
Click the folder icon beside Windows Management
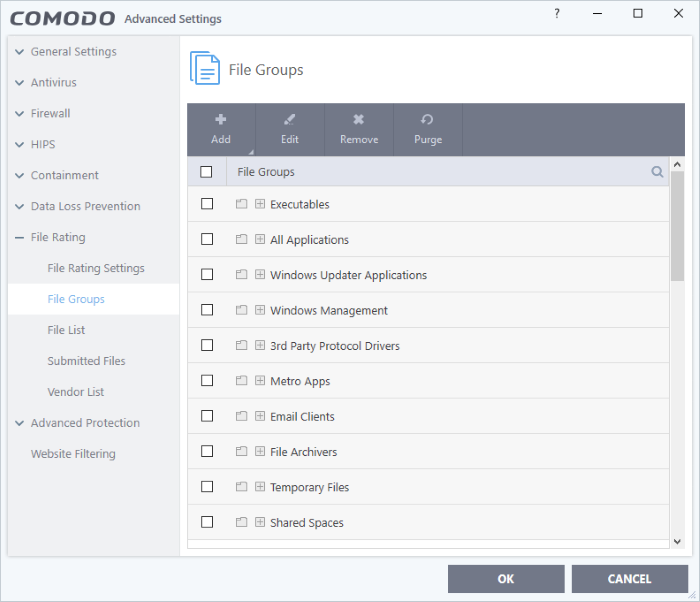pos(242,310)
